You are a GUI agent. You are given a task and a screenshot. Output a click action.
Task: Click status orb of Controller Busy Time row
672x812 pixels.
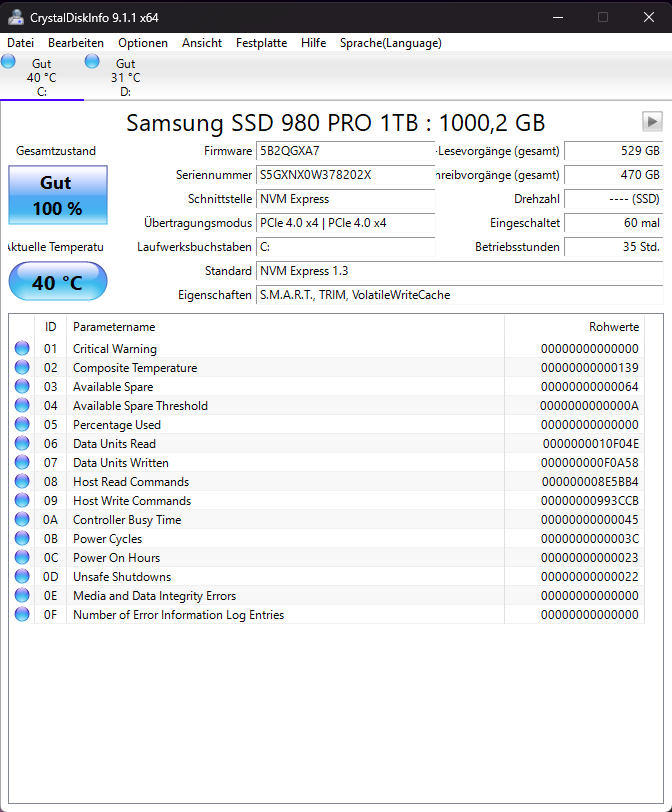click(x=22, y=519)
